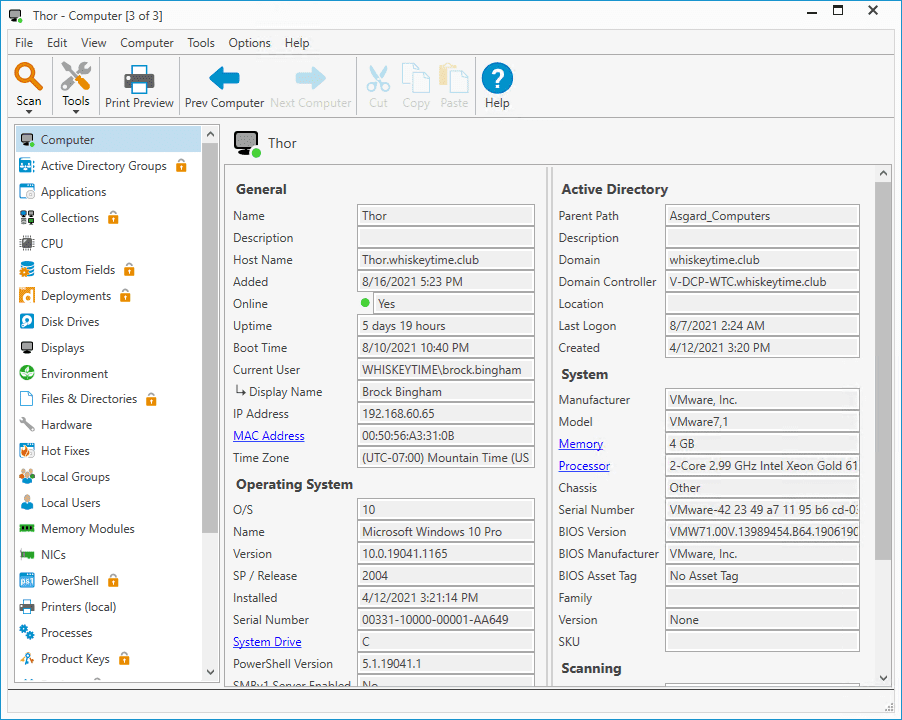The image size is (902, 720).
Task: Click the Scan magnifier icon
Action: pyautogui.click(x=29, y=77)
